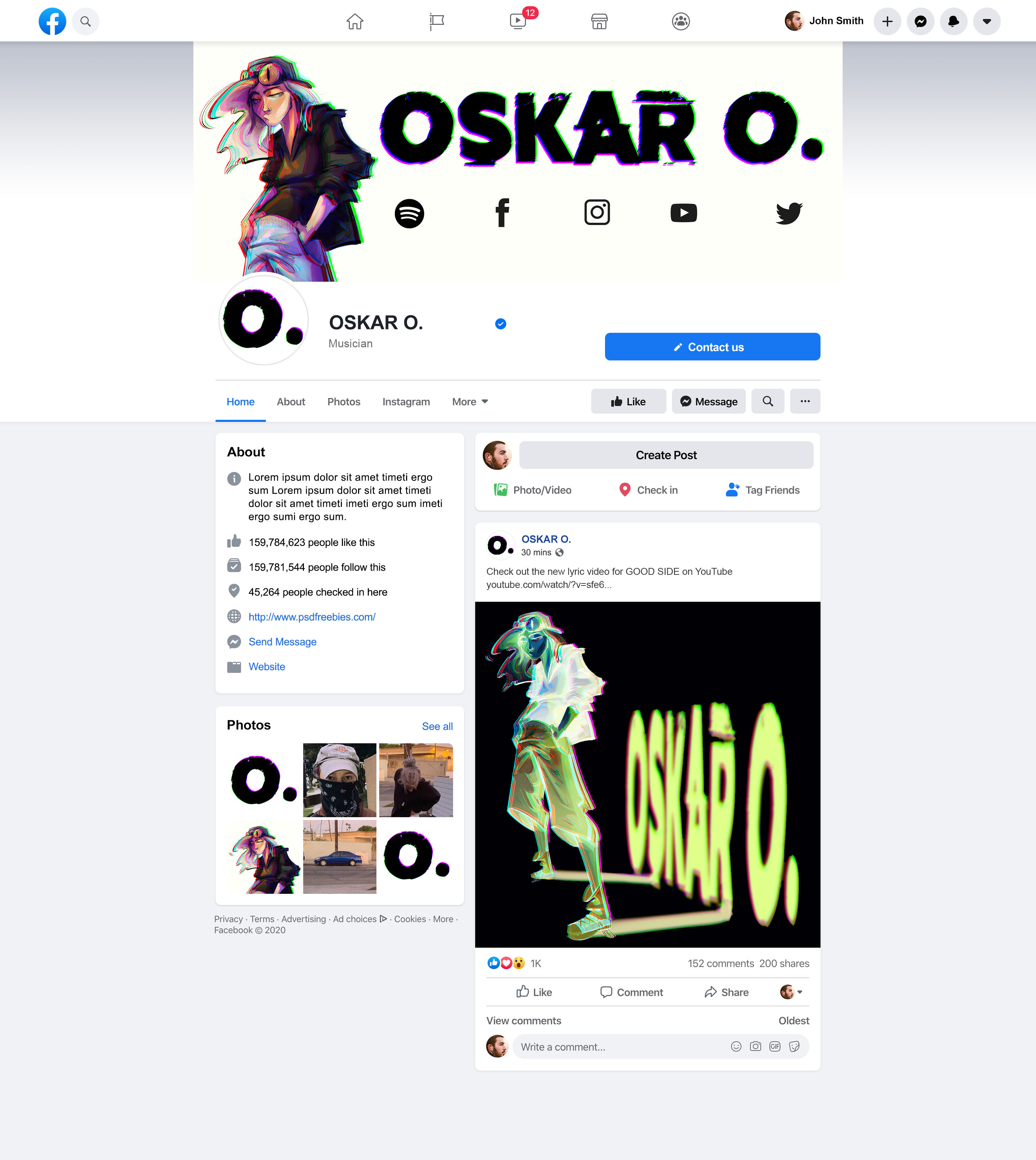This screenshot has height=1160, width=1036.
Task: Open Messenger icon in the top bar
Action: (920, 22)
